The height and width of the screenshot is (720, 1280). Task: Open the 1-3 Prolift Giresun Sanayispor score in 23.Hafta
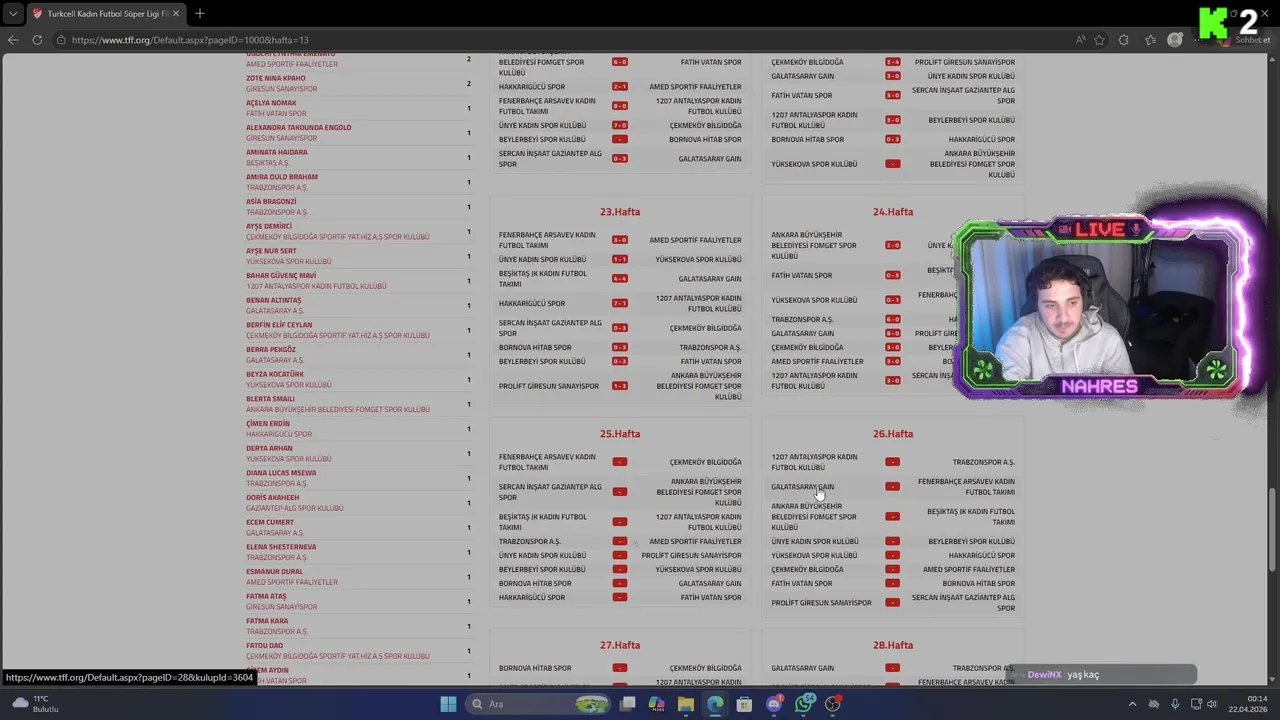[x=620, y=386]
